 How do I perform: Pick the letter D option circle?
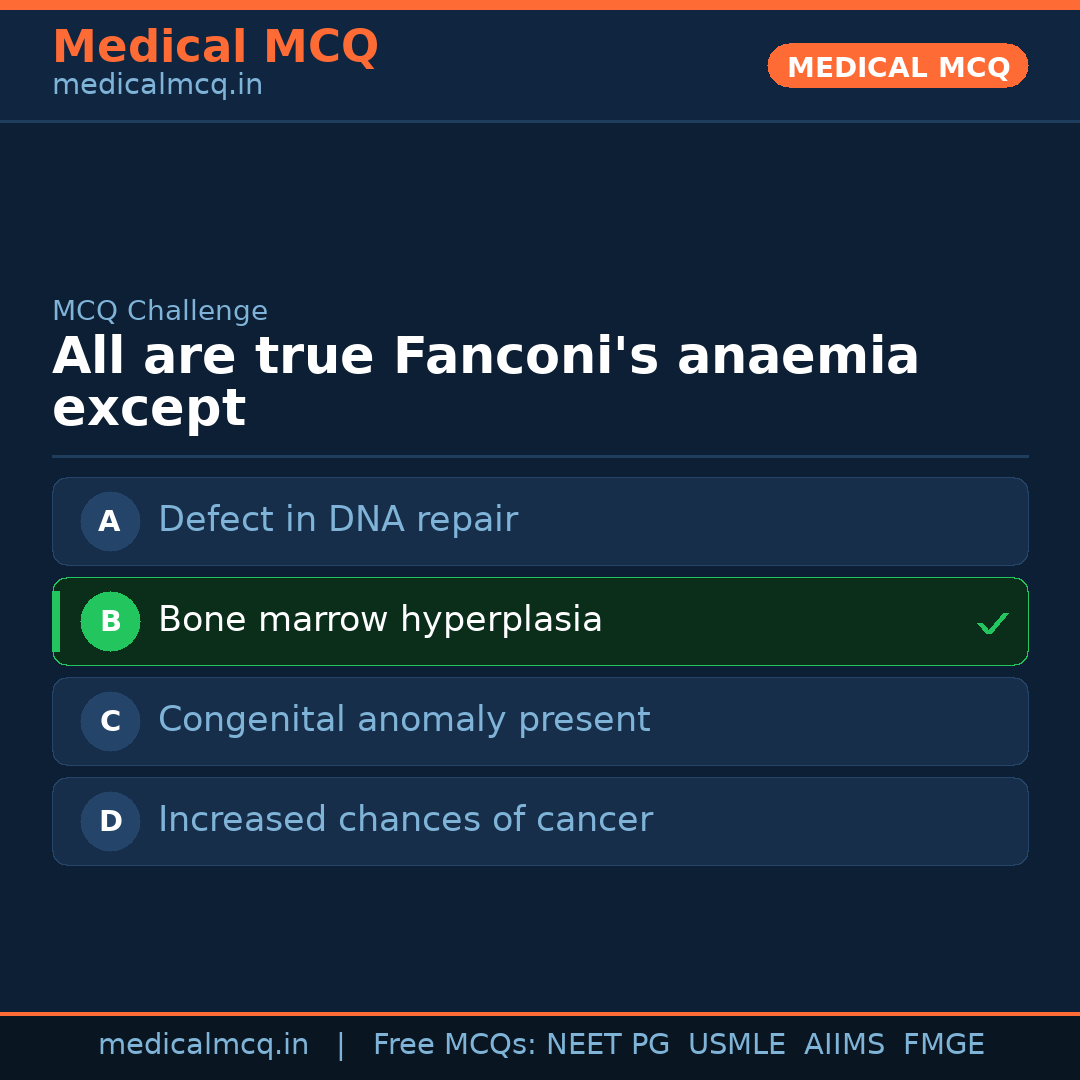(110, 821)
